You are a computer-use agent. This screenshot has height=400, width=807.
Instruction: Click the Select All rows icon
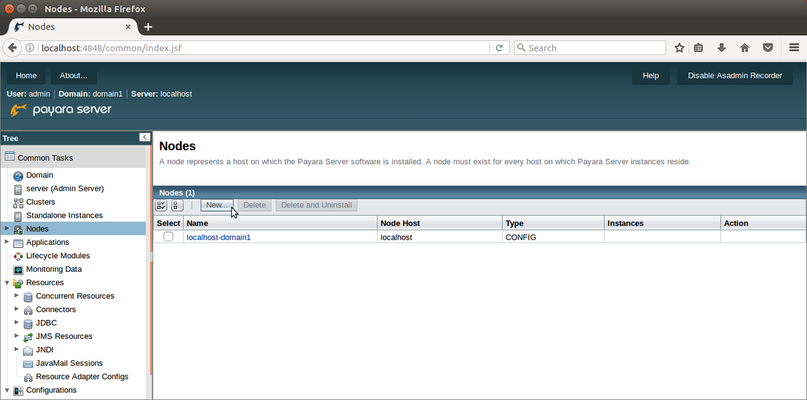tap(161, 205)
